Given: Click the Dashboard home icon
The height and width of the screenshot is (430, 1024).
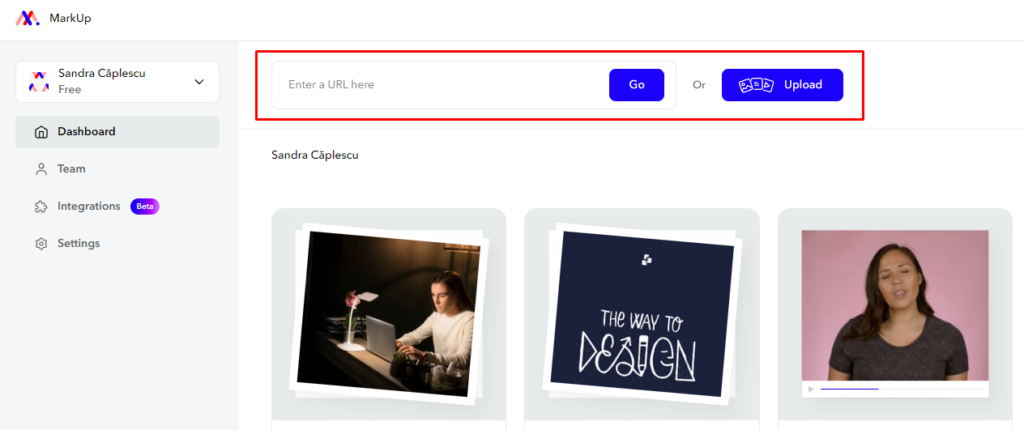Looking at the screenshot, I should click(x=41, y=132).
